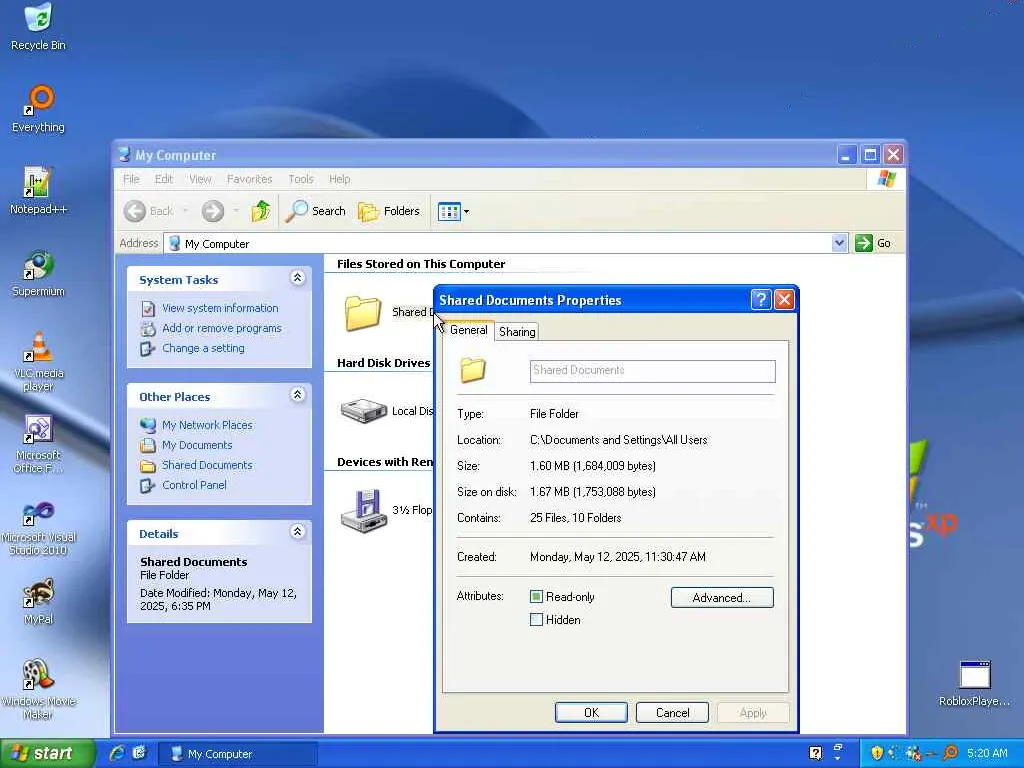Image resolution: width=1024 pixels, height=768 pixels.
Task: Open Shared Documents link in Other Places
Action: (207, 464)
